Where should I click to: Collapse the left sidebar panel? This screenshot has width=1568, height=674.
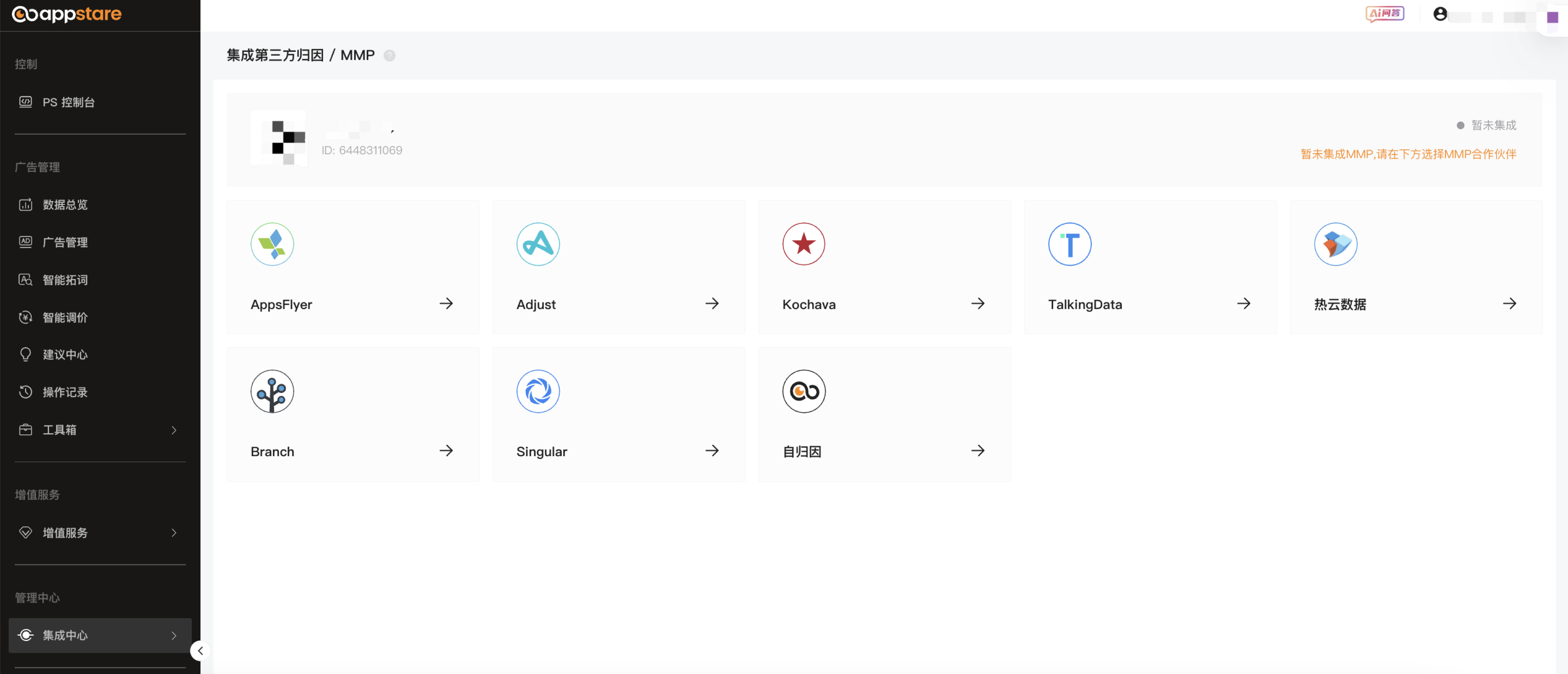click(x=200, y=651)
